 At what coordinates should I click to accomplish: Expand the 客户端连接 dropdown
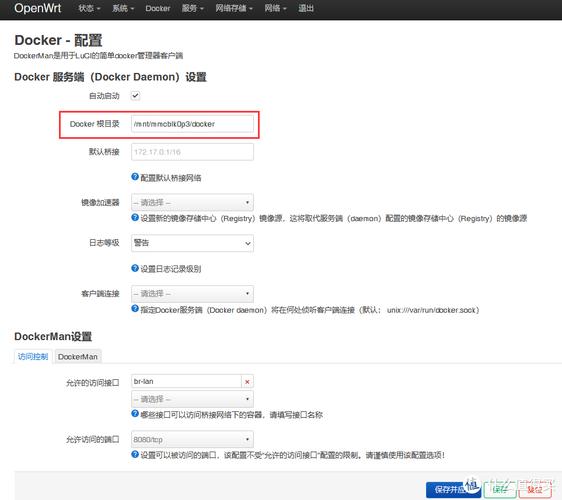[192, 294]
